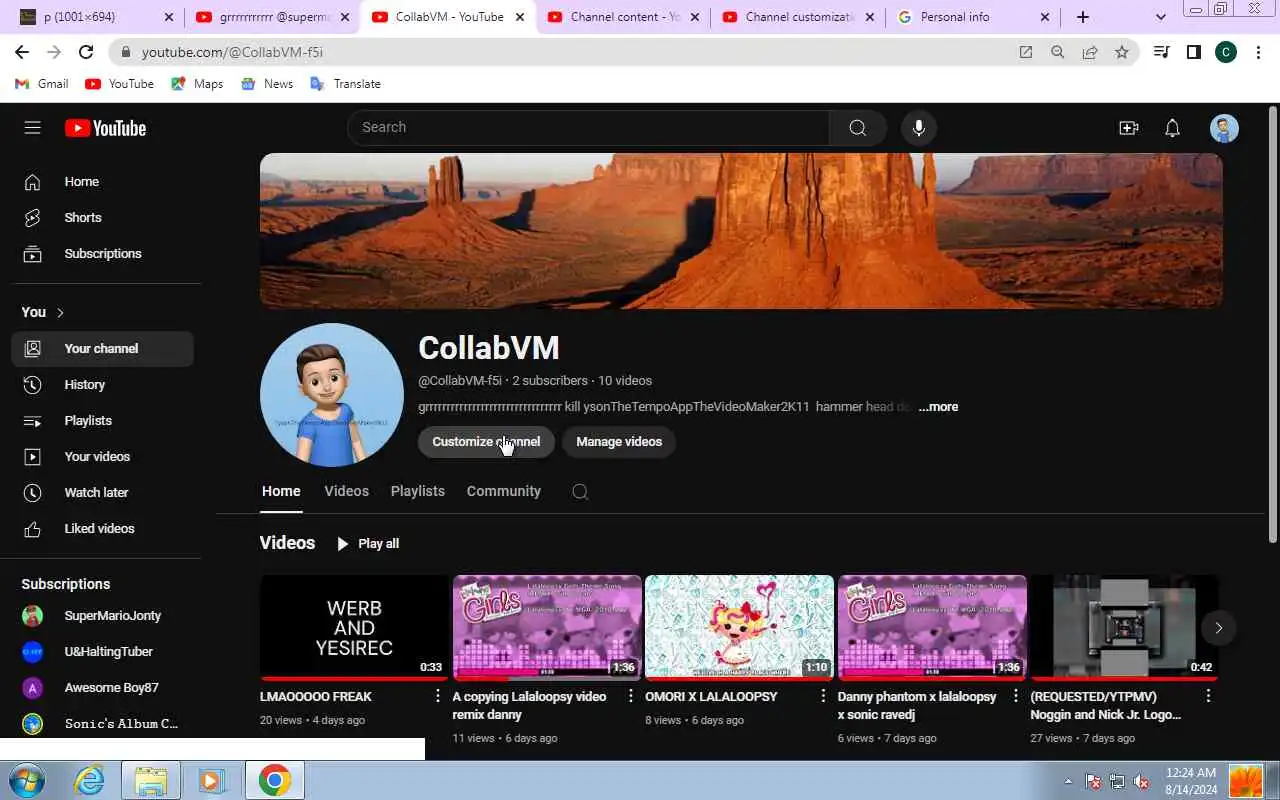Click Chrome back arrow
This screenshot has width=1280, height=800.
pyautogui.click(x=22, y=52)
